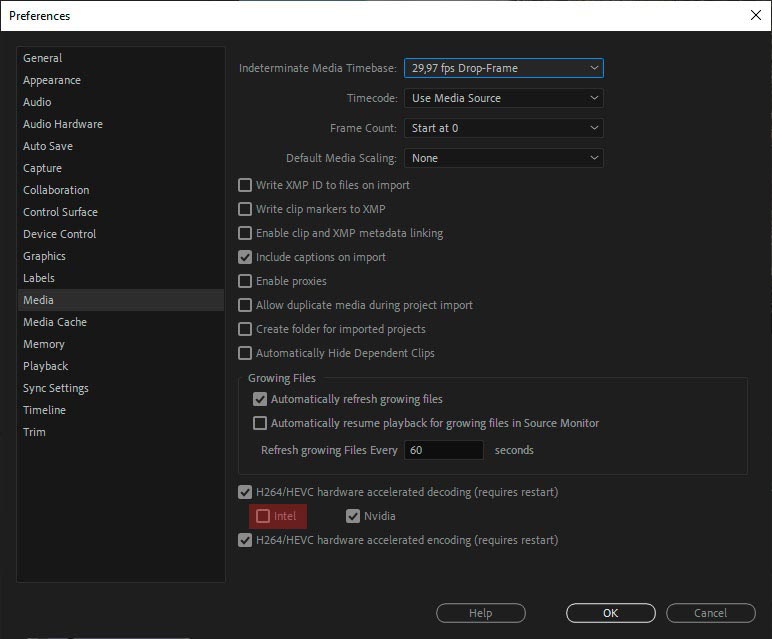Enable automatically resume playback for growing files
The image size is (772, 639).
coord(259,423)
